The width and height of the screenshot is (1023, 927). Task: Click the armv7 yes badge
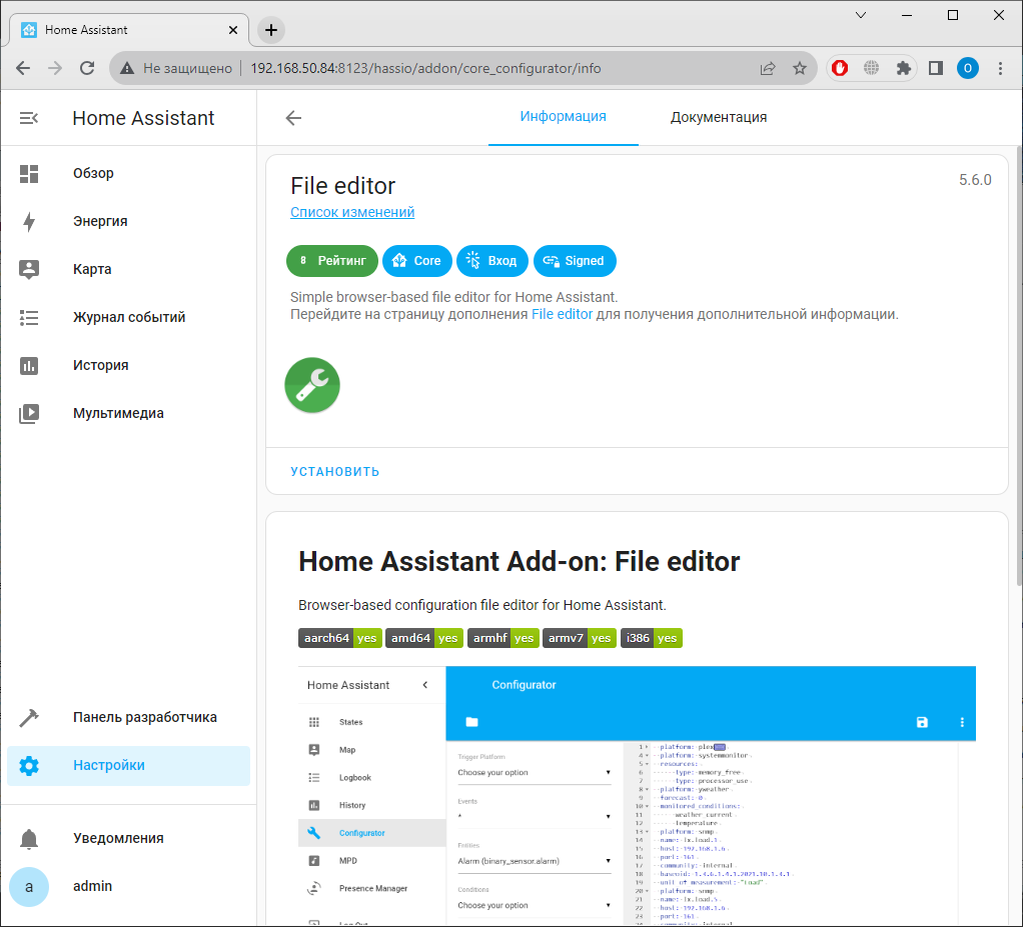point(579,638)
